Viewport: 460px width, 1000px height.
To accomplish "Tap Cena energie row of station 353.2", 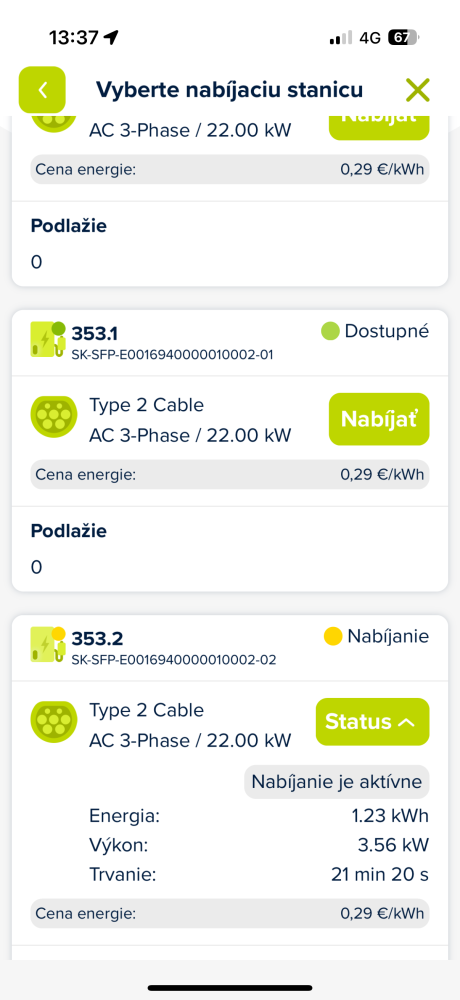I will (230, 913).
